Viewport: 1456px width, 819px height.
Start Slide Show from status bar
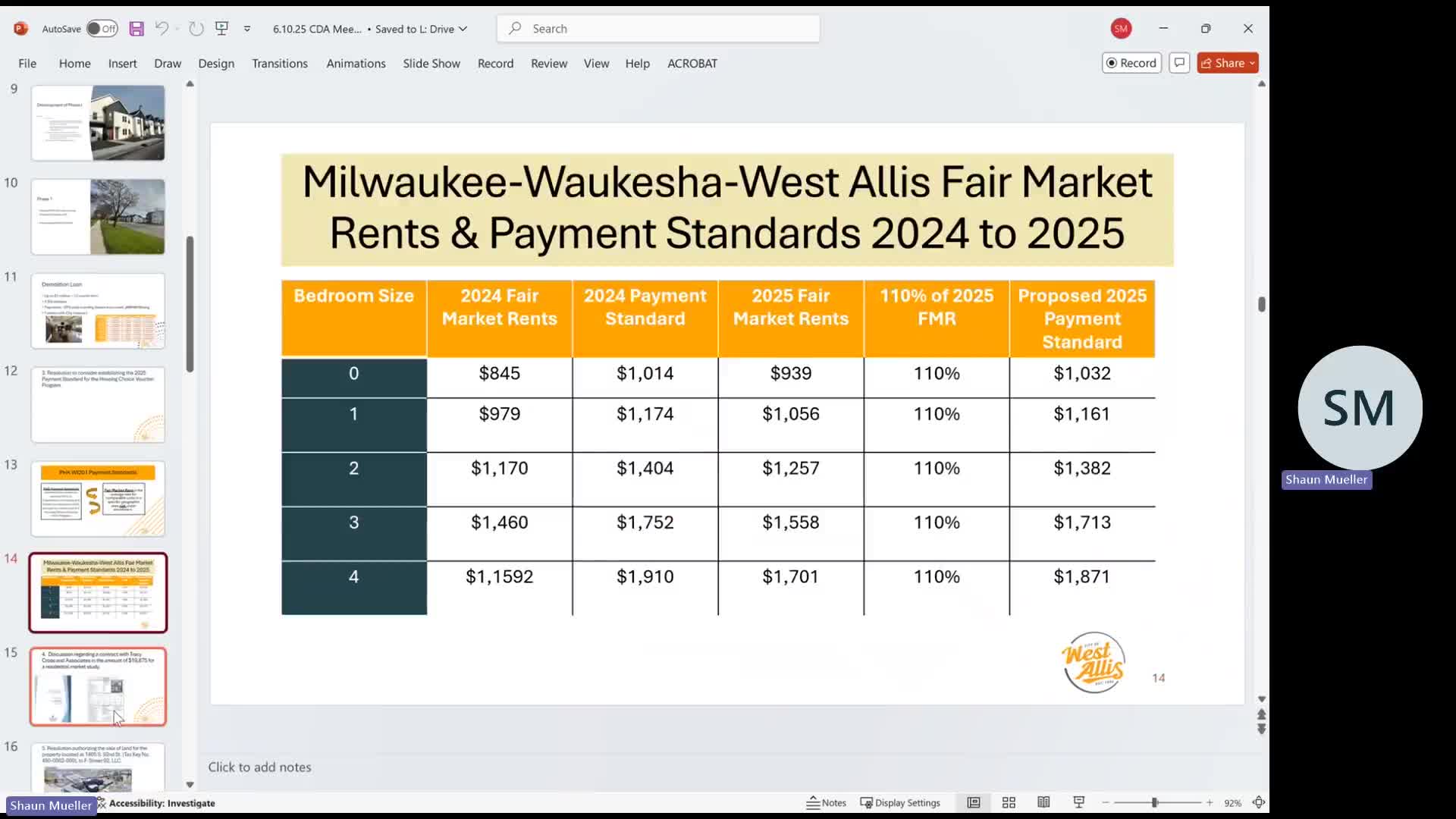coord(1079,802)
